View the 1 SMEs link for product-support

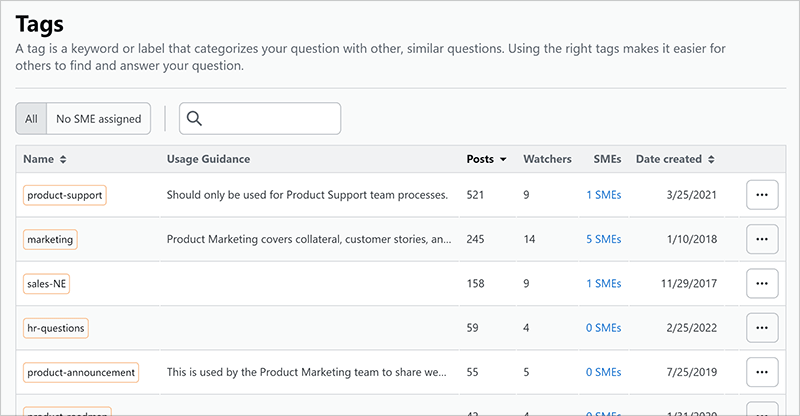[603, 195]
